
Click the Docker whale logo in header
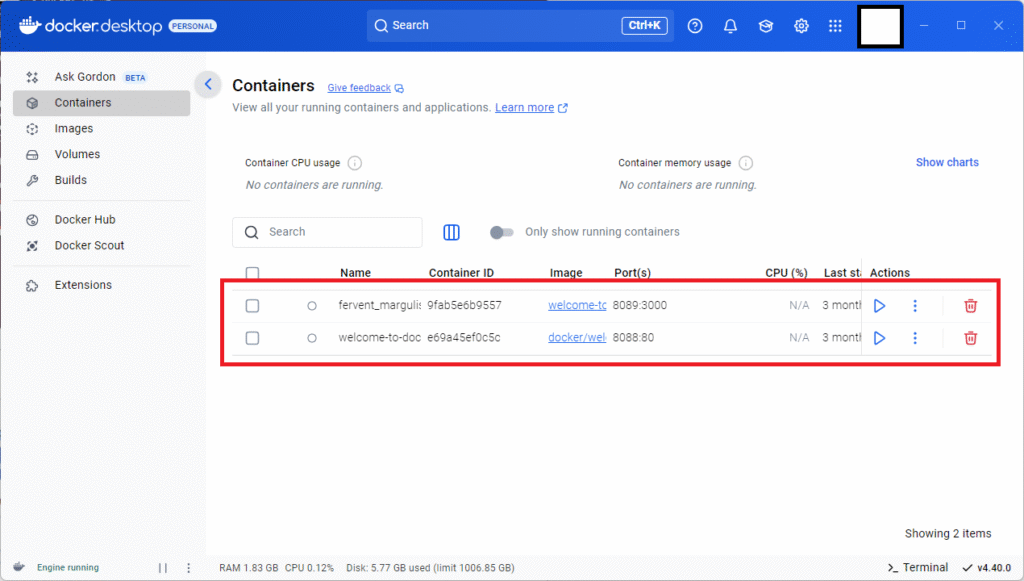(x=30, y=25)
